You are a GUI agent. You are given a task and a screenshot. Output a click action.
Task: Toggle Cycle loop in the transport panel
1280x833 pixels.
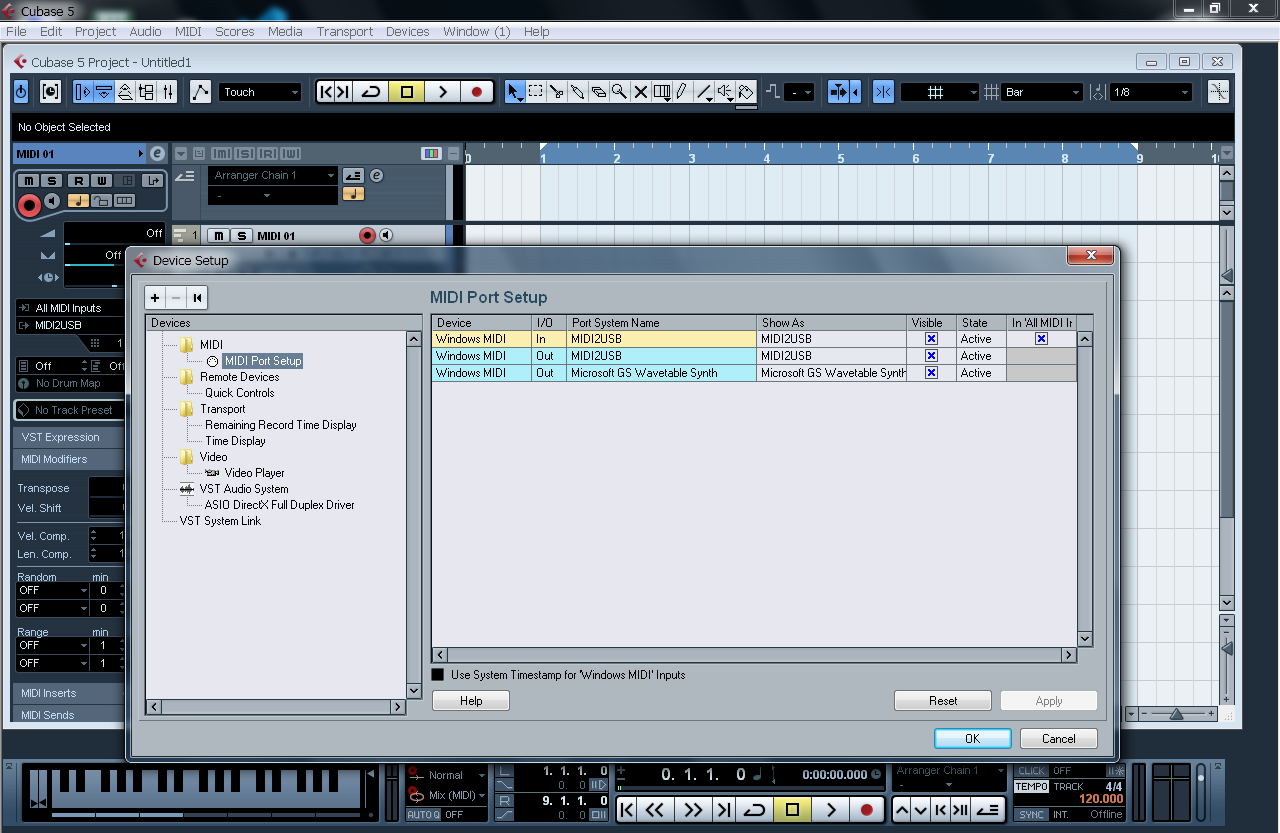point(757,809)
